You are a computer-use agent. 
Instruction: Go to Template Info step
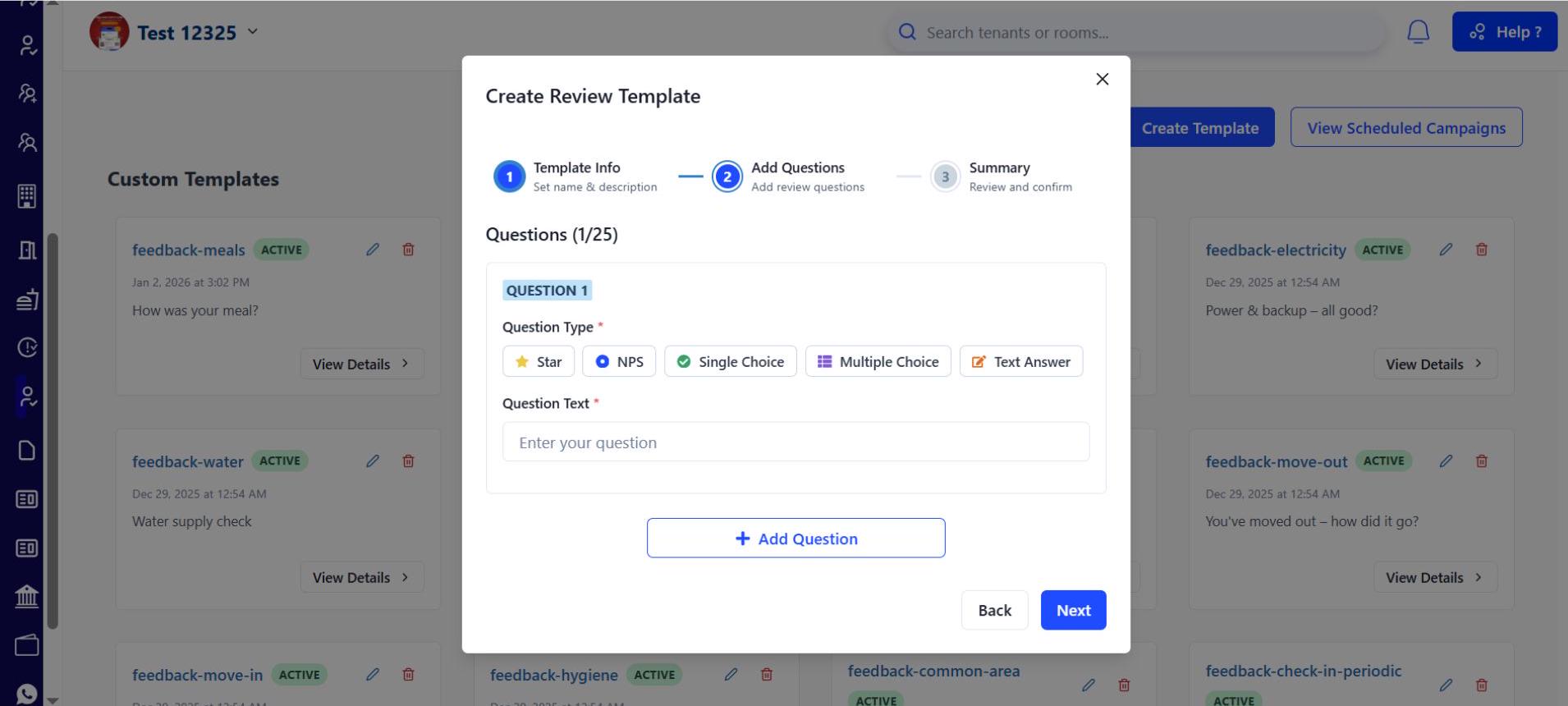[509, 176]
